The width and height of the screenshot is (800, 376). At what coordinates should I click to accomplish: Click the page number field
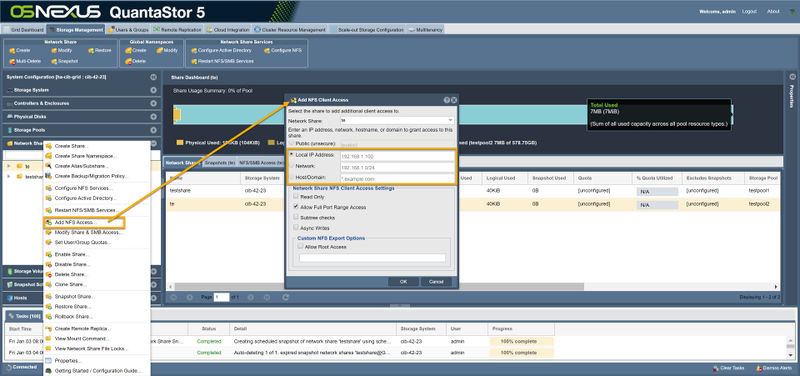pyautogui.click(x=221, y=297)
